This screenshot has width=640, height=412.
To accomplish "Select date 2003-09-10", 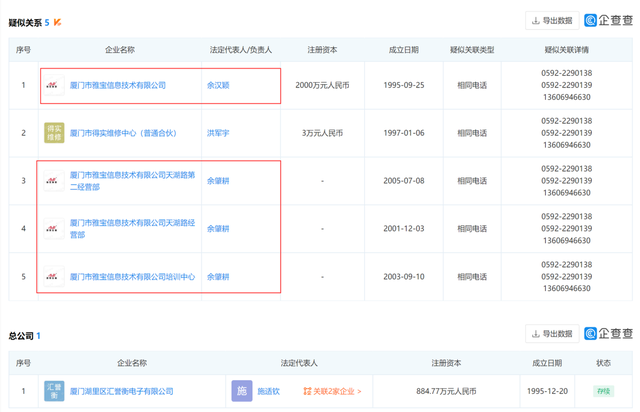I will (x=404, y=277).
